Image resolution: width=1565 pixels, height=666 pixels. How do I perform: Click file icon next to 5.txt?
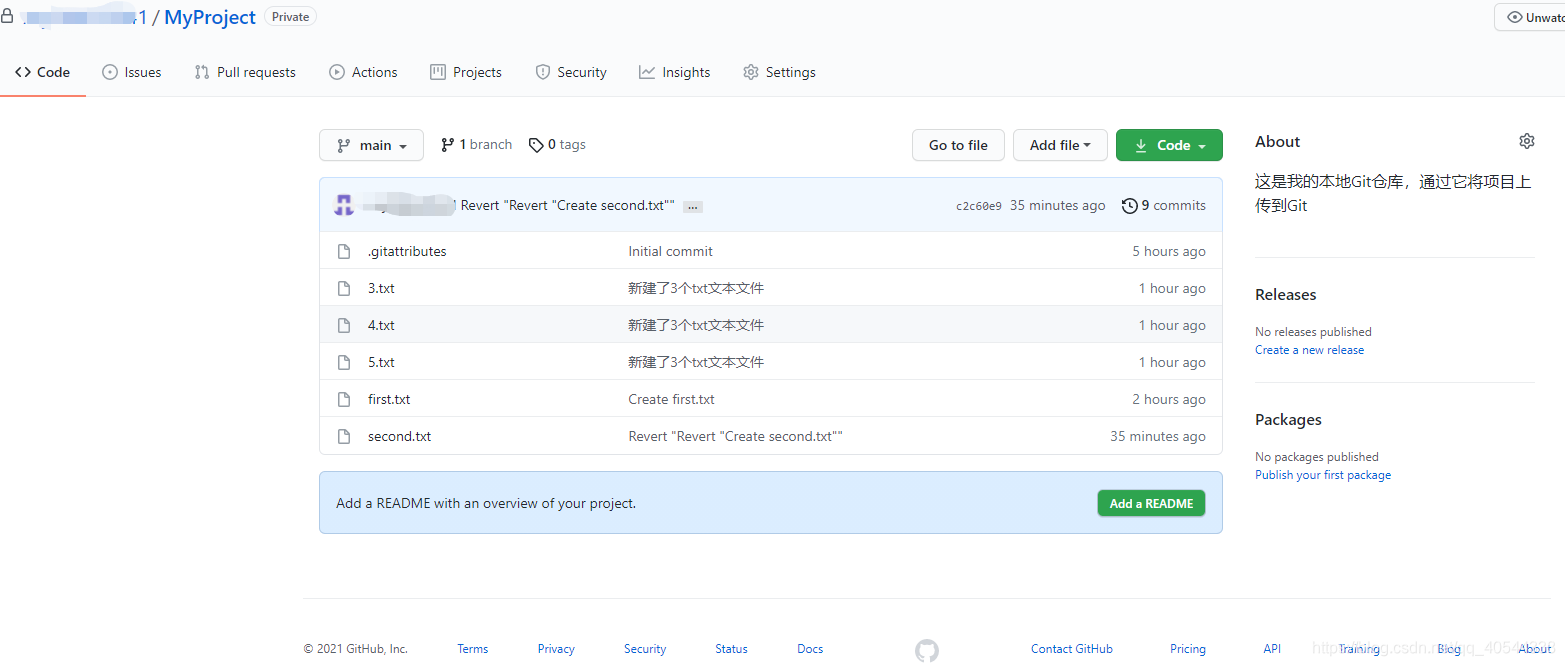pos(344,362)
